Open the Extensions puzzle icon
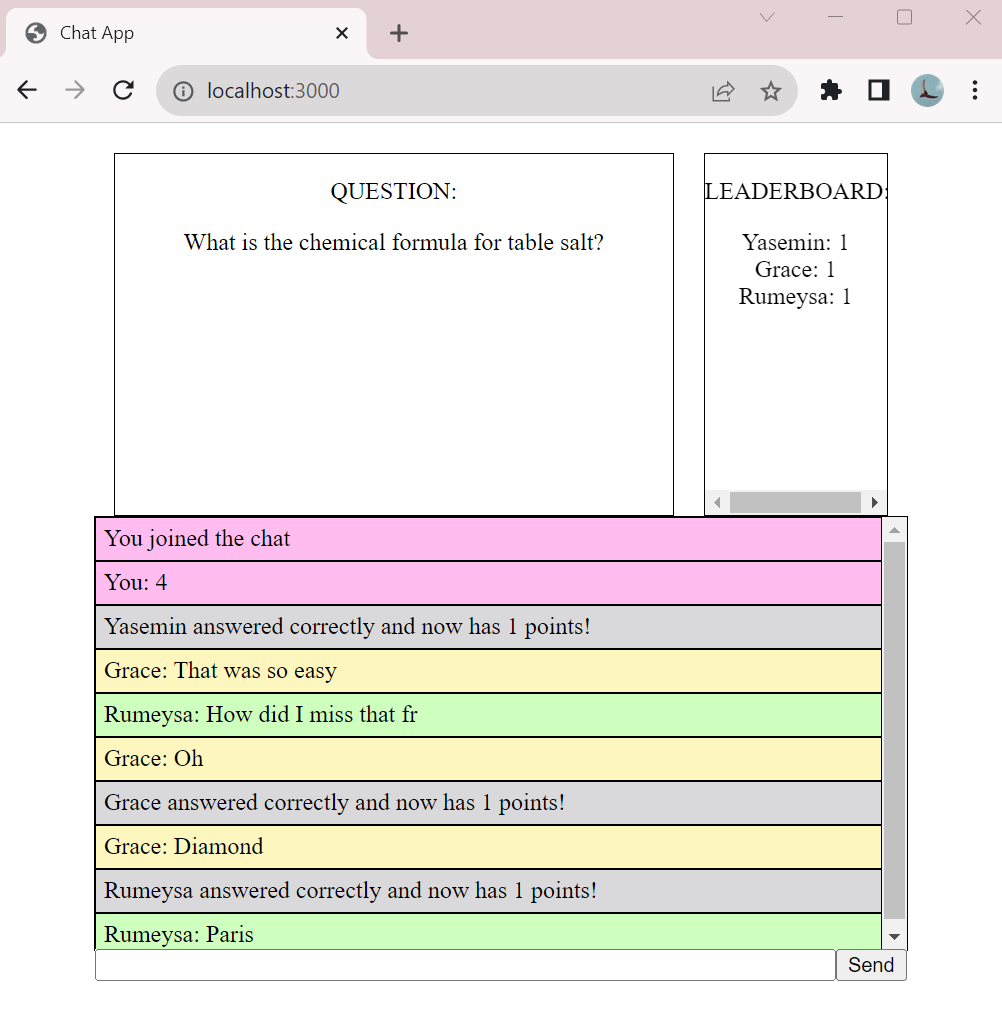This screenshot has width=1002, height=1018. coord(831,90)
